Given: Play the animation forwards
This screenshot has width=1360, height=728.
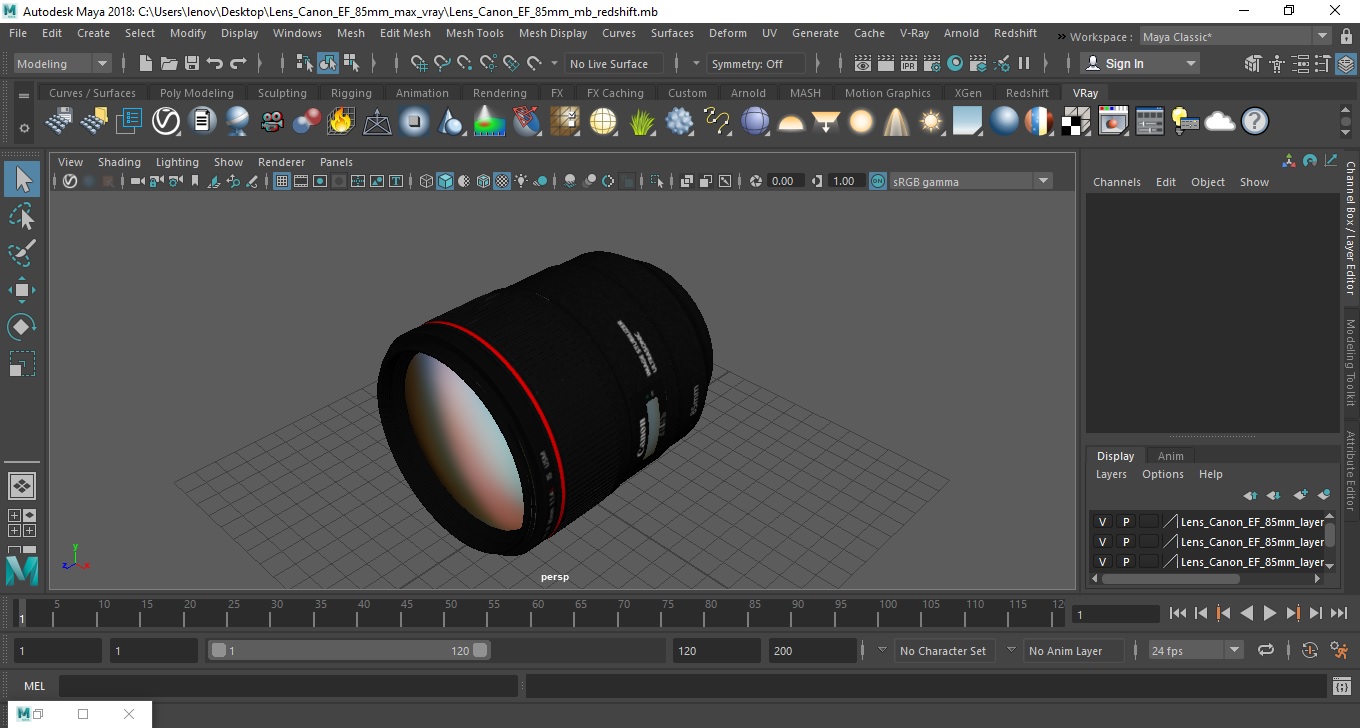Looking at the screenshot, I should (x=1269, y=613).
